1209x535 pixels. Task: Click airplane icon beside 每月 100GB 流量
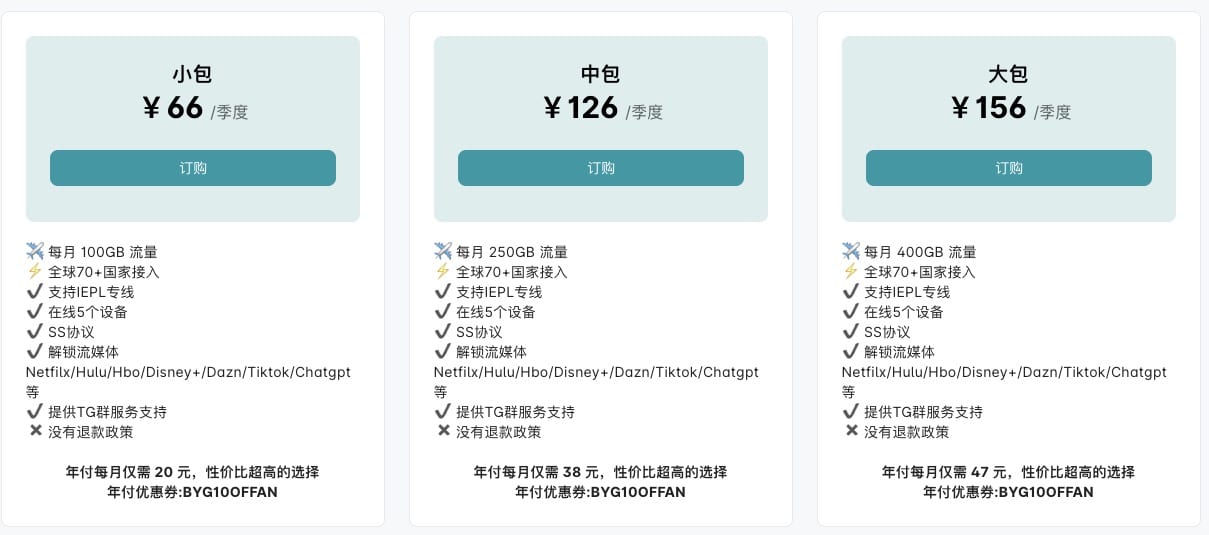[x=35, y=251]
